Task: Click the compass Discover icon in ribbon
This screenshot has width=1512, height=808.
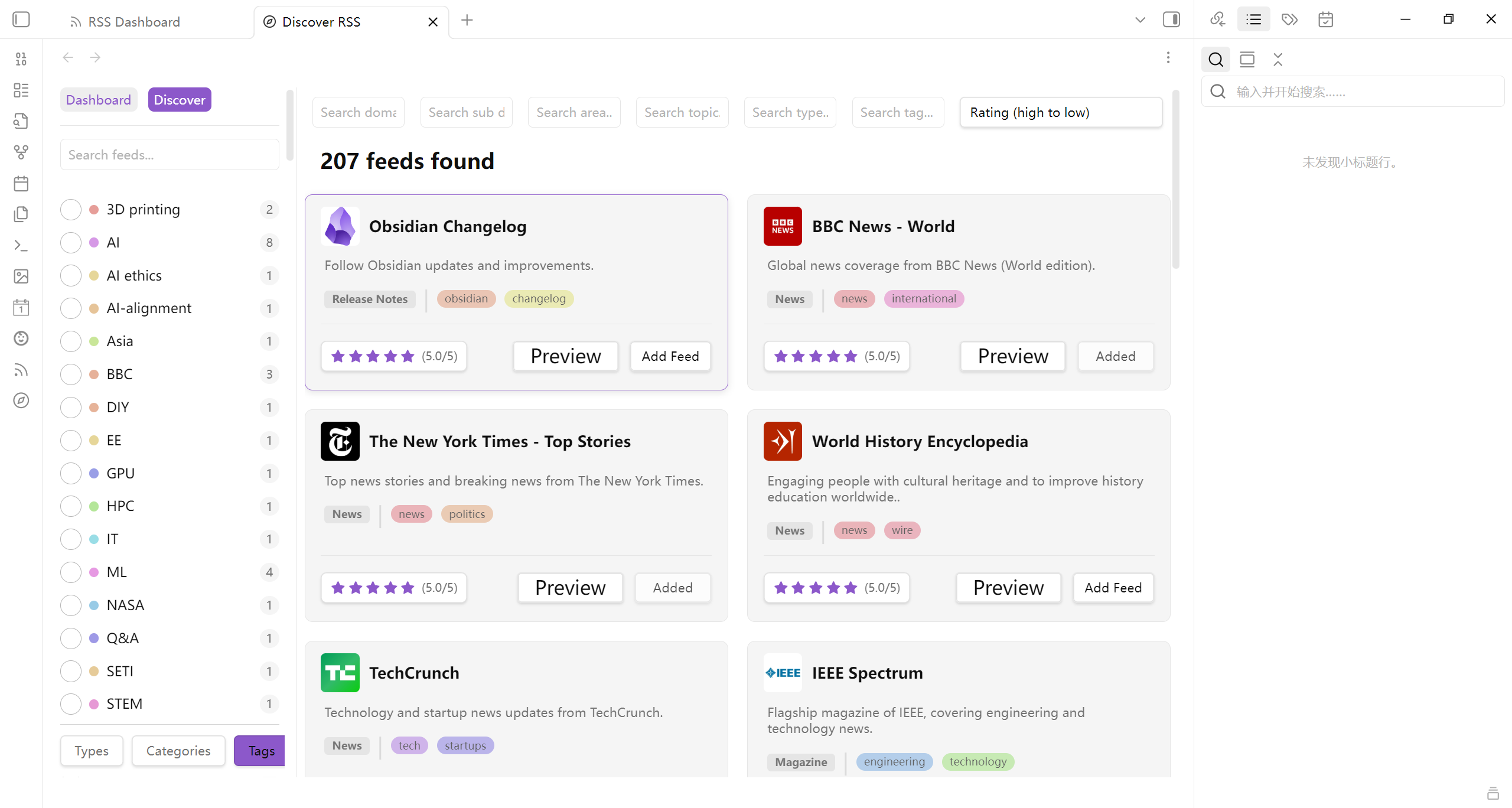Action: (21, 400)
